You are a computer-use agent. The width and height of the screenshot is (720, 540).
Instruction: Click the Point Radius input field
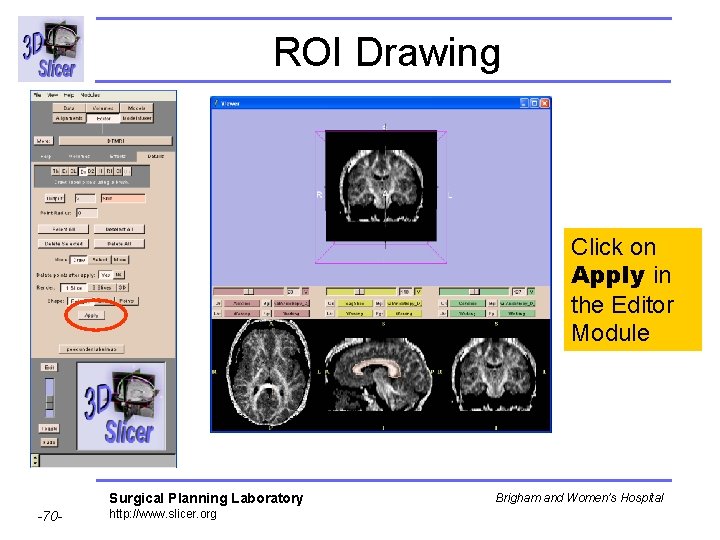click(87, 213)
